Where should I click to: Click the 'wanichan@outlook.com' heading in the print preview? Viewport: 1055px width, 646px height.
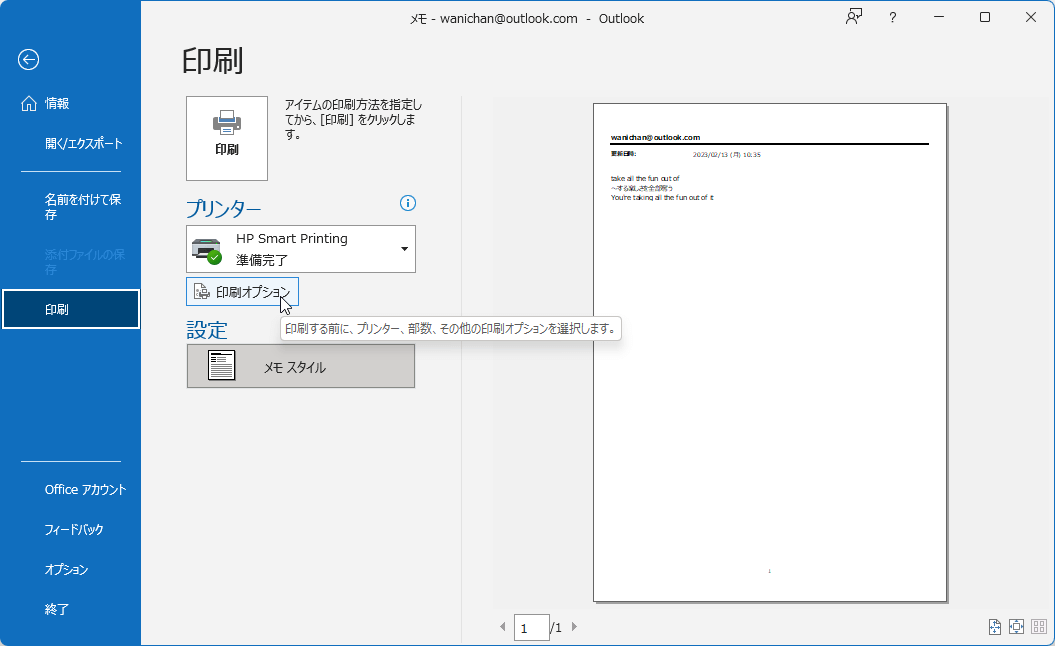655,137
